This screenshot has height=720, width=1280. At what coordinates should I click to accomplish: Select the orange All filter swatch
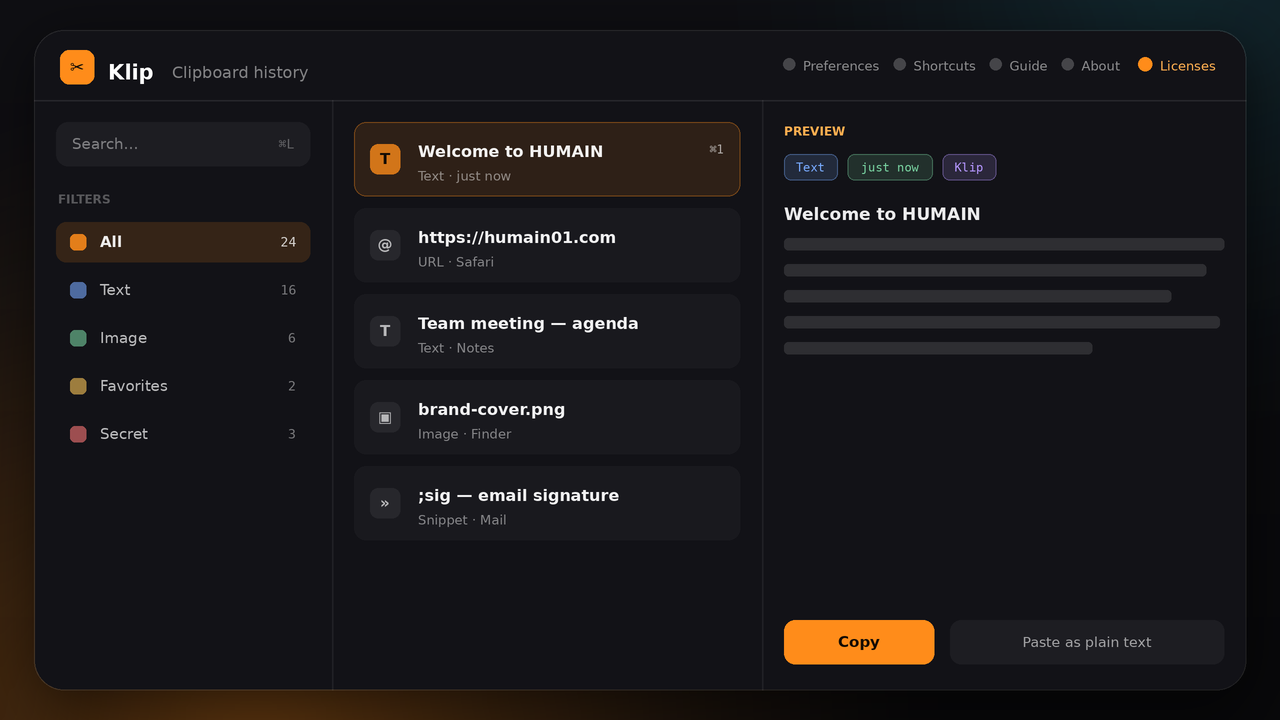coord(78,242)
